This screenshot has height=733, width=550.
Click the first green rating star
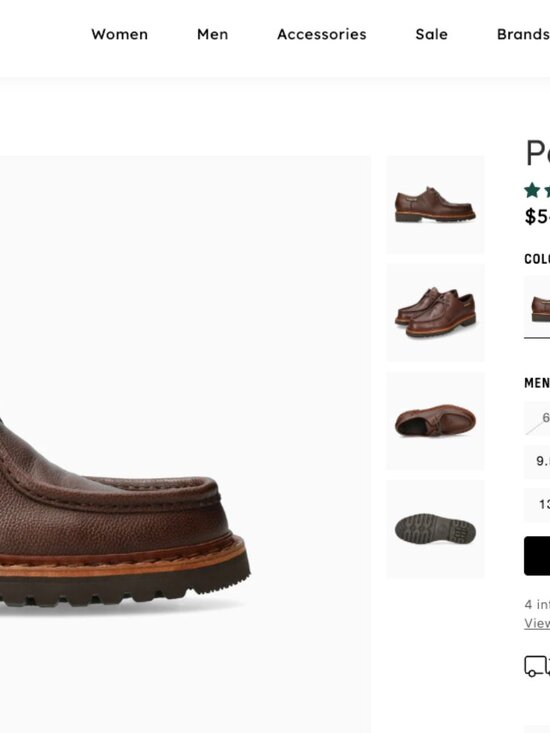point(532,190)
